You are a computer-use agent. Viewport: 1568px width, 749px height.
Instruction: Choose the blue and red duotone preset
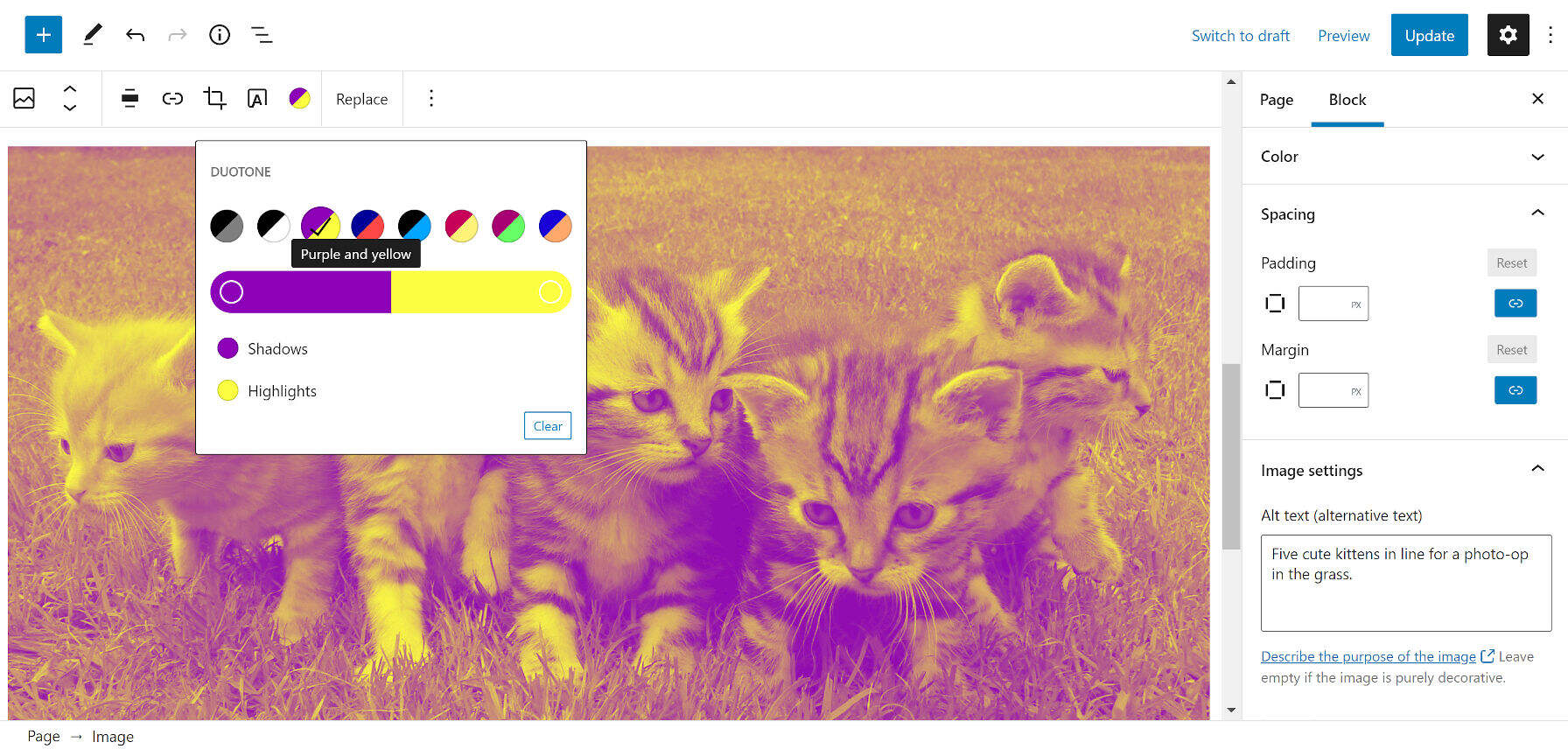[x=367, y=226]
